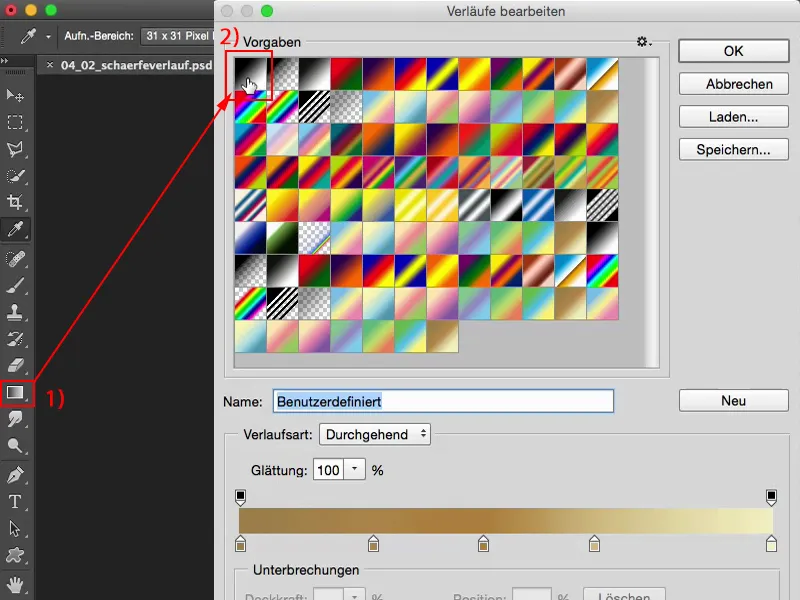
Task: Select the Hand tool
Action: click(15, 585)
